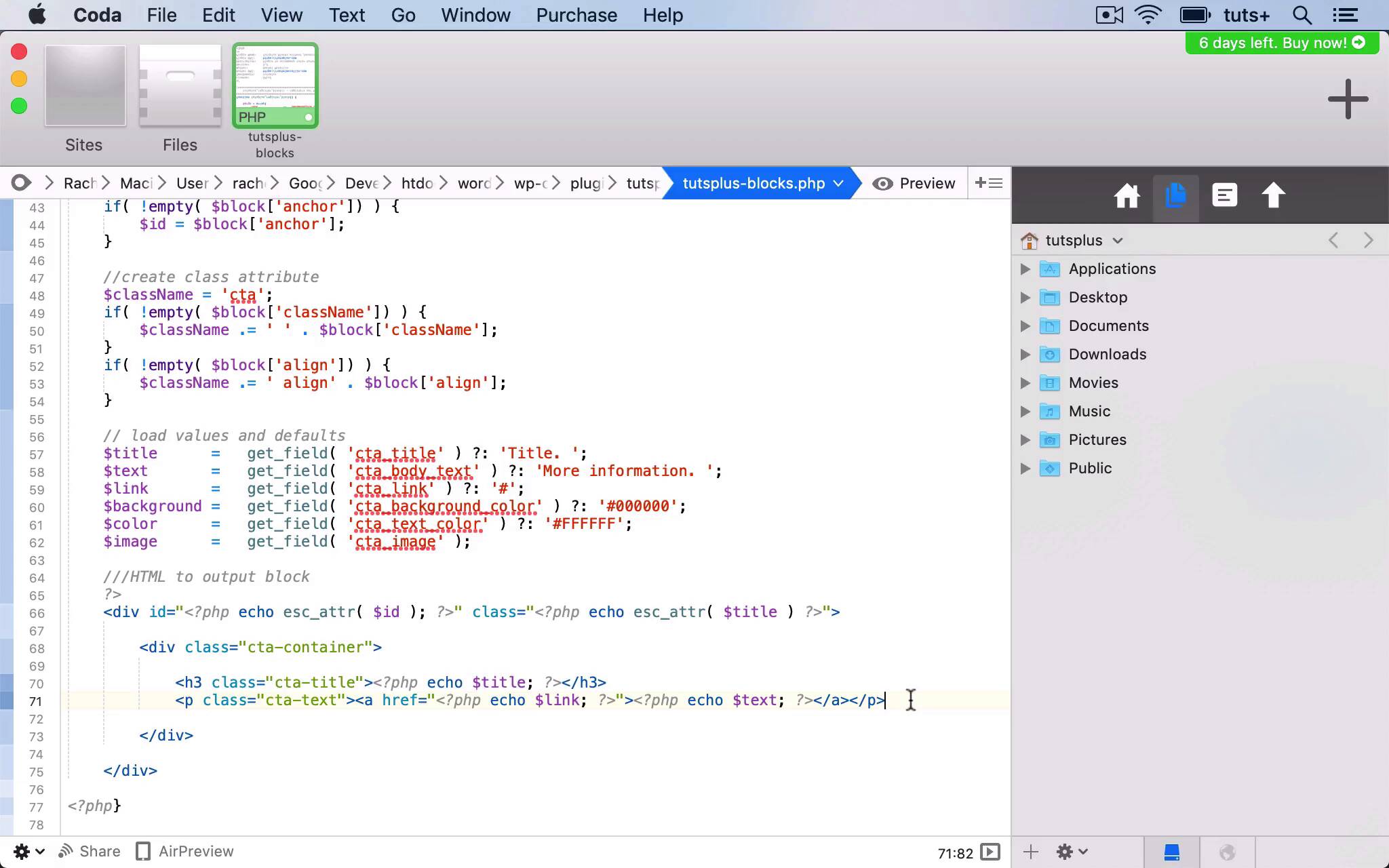The width and height of the screenshot is (1389, 868).
Task: Click the forward navigation arrow above the file tree
Action: (x=1368, y=240)
